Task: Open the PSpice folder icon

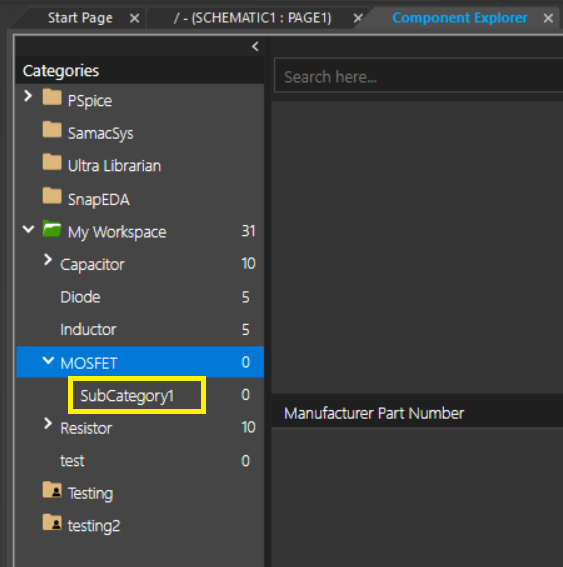Action: click(52, 97)
